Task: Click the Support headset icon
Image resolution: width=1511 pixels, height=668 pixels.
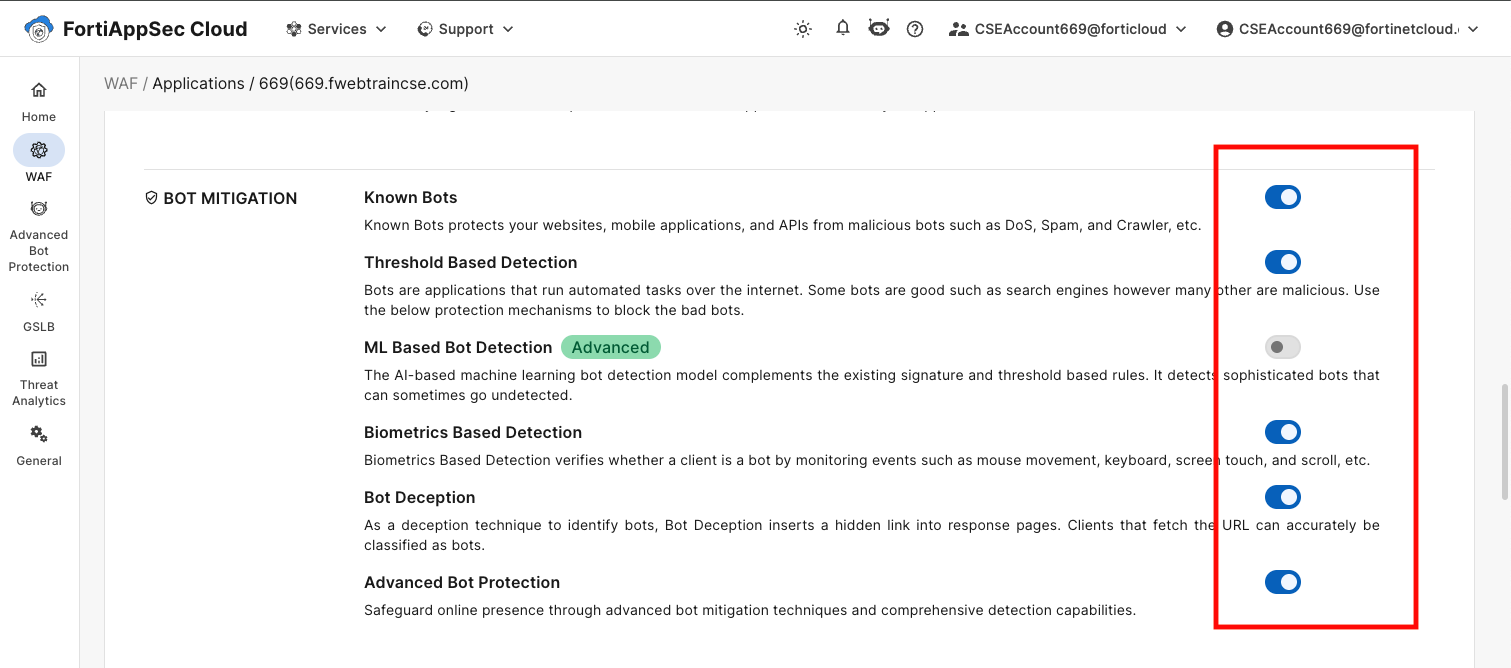Action: coord(425,29)
